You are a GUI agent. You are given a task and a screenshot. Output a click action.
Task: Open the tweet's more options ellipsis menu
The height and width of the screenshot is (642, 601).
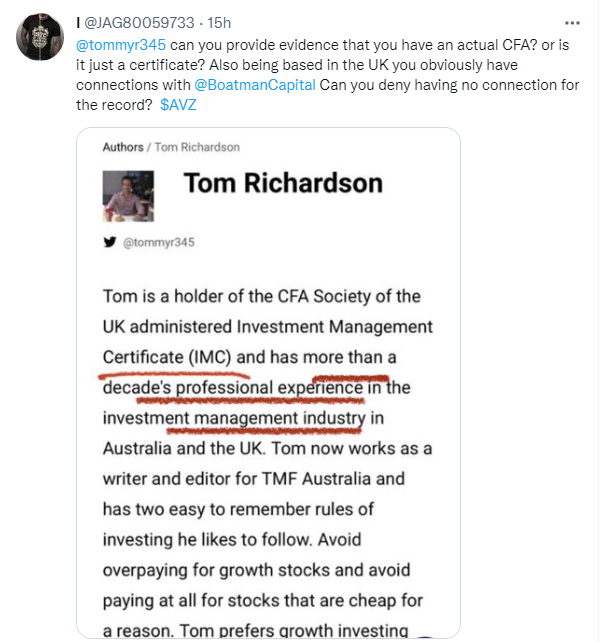click(571, 22)
